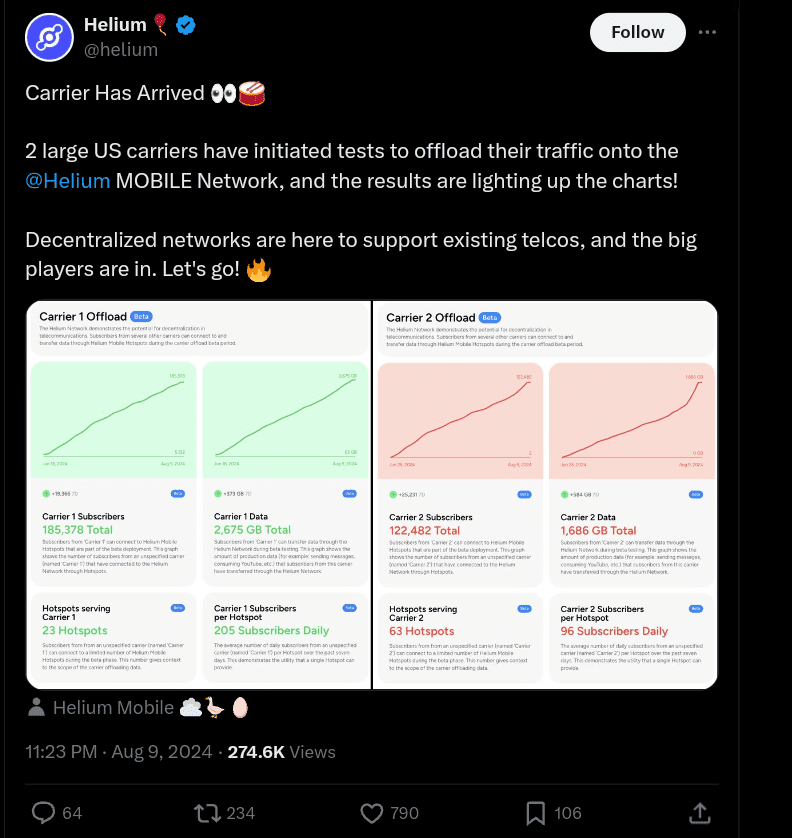Screen dimensions: 792x838
Task: Click the blue verified badge
Action: 186,25
